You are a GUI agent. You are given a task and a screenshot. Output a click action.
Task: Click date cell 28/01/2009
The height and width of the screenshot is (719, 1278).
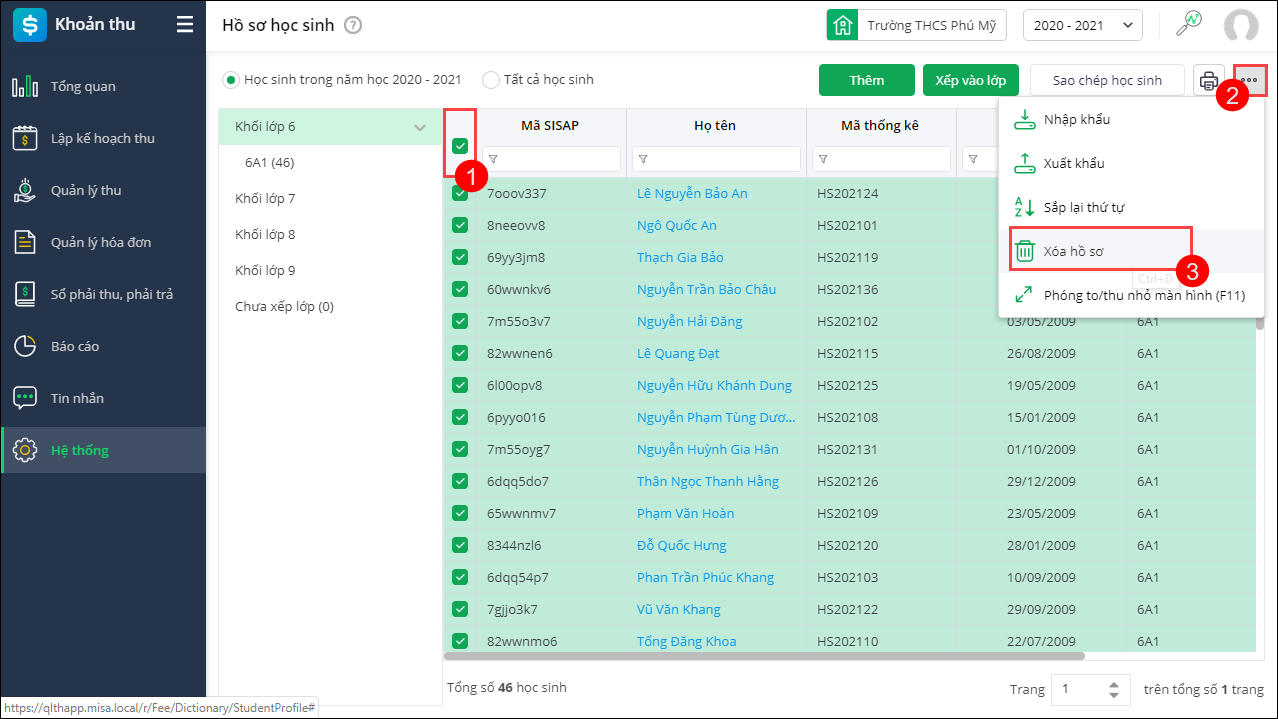tap(1040, 545)
